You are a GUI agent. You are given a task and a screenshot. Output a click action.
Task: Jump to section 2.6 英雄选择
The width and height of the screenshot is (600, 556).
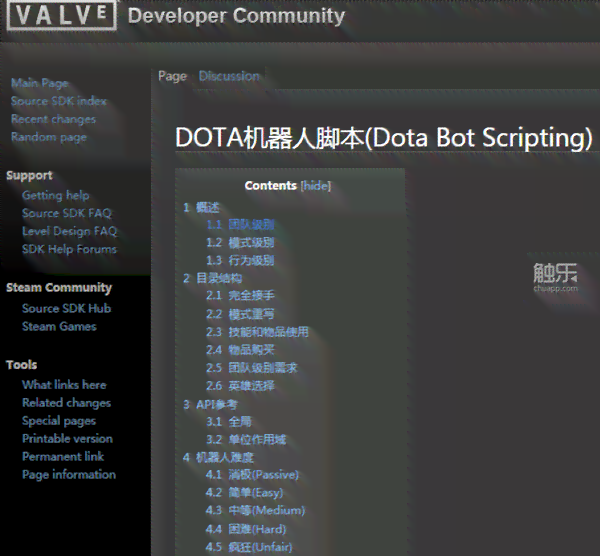pyautogui.click(x=240, y=386)
